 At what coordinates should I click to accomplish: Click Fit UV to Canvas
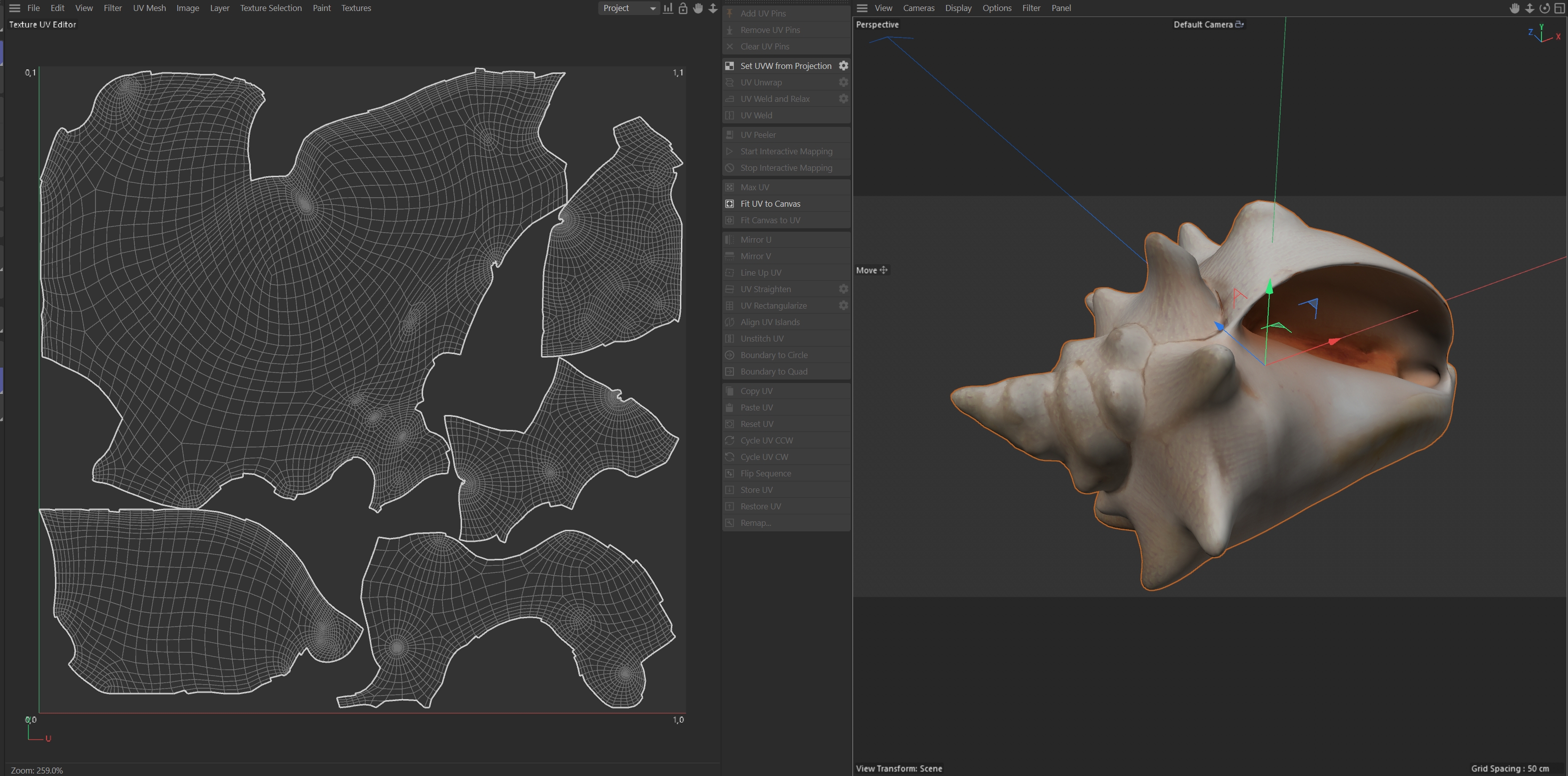pyautogui.click(x=770, y=204)
